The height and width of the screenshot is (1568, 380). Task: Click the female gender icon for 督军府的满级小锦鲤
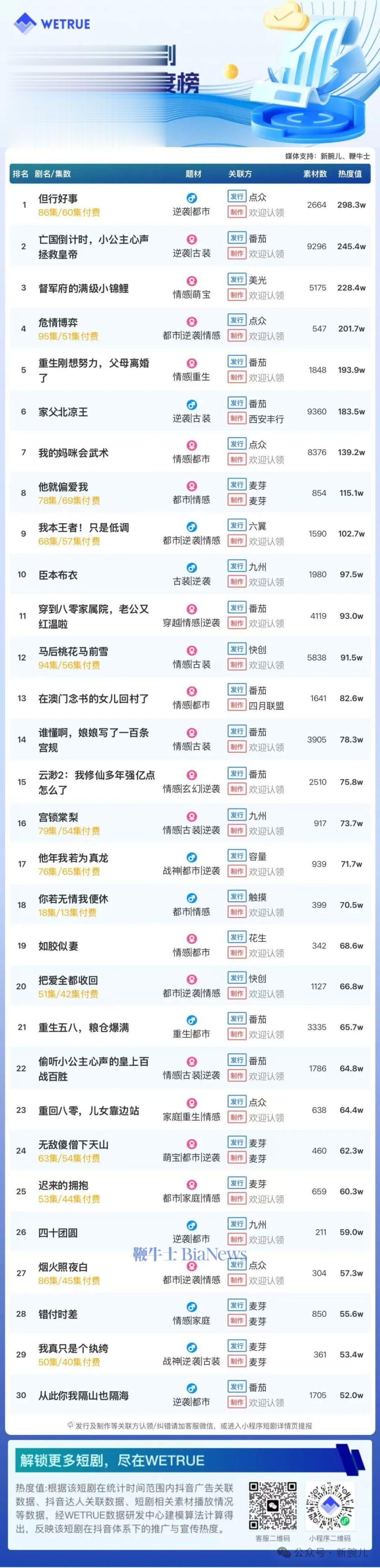point(192,281)
